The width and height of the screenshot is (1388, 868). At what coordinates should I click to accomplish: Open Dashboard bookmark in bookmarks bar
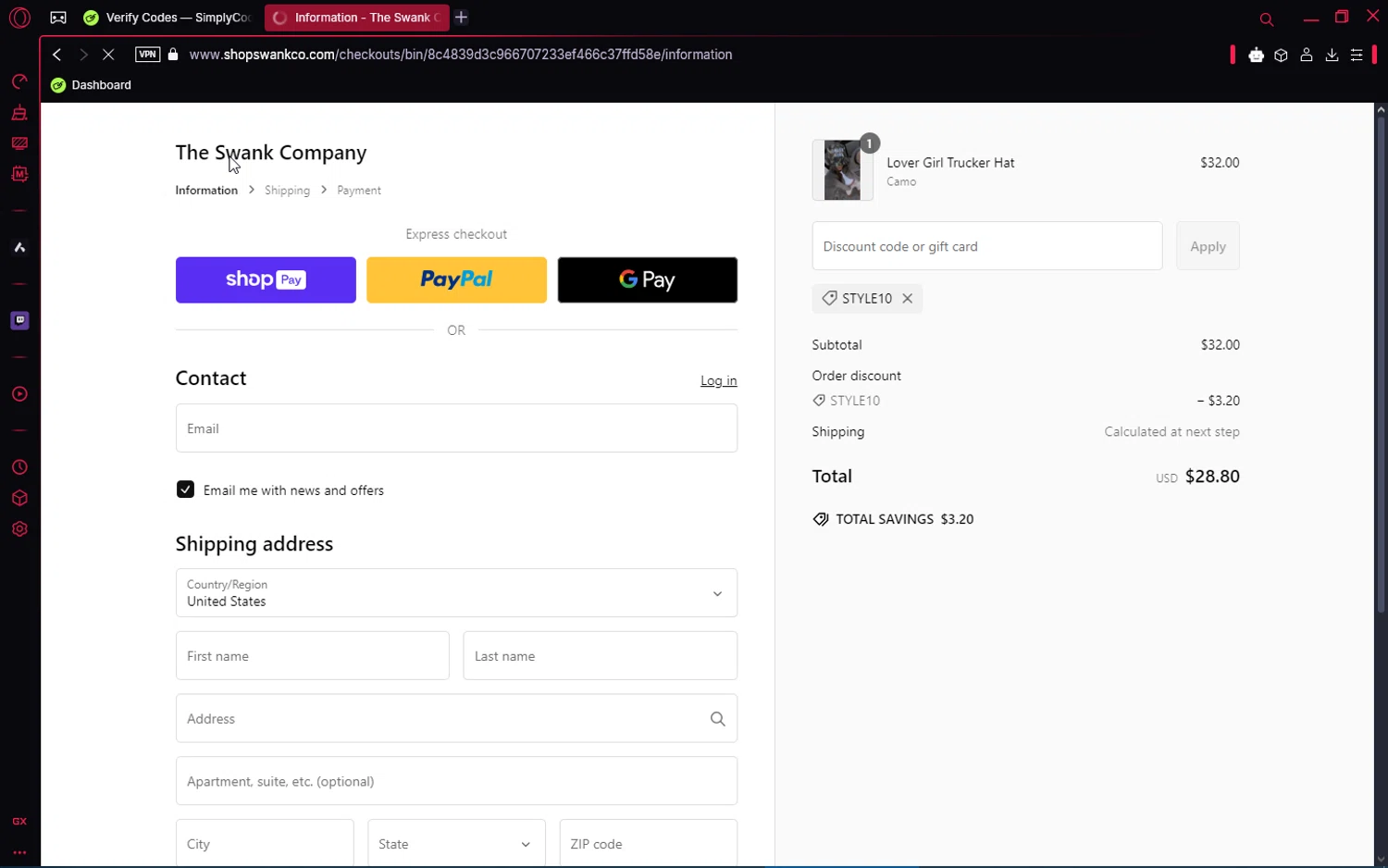tap(91, 85)
